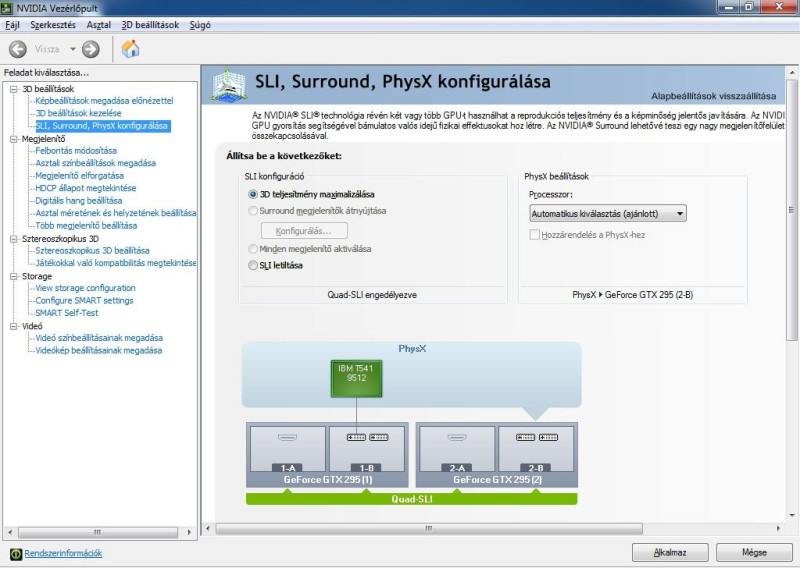Open Asztal méretének és helyzetének beállítása
The width and height of the screenshot is (800, 568).
click(x=116, y=213)
